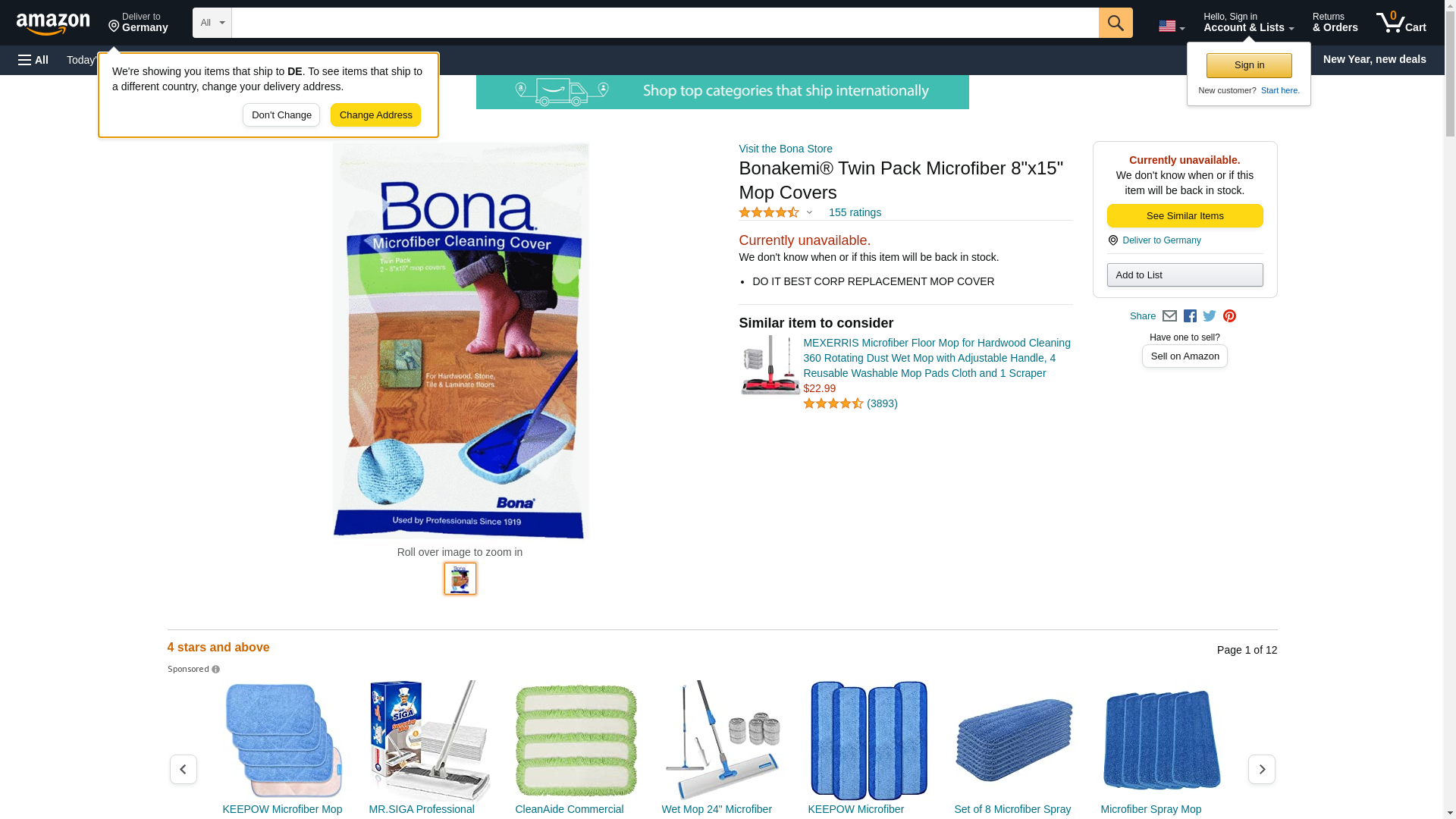This screenshot has width=1456, height=819.
Task: Visit the Bona Store link
Action: 786,149
